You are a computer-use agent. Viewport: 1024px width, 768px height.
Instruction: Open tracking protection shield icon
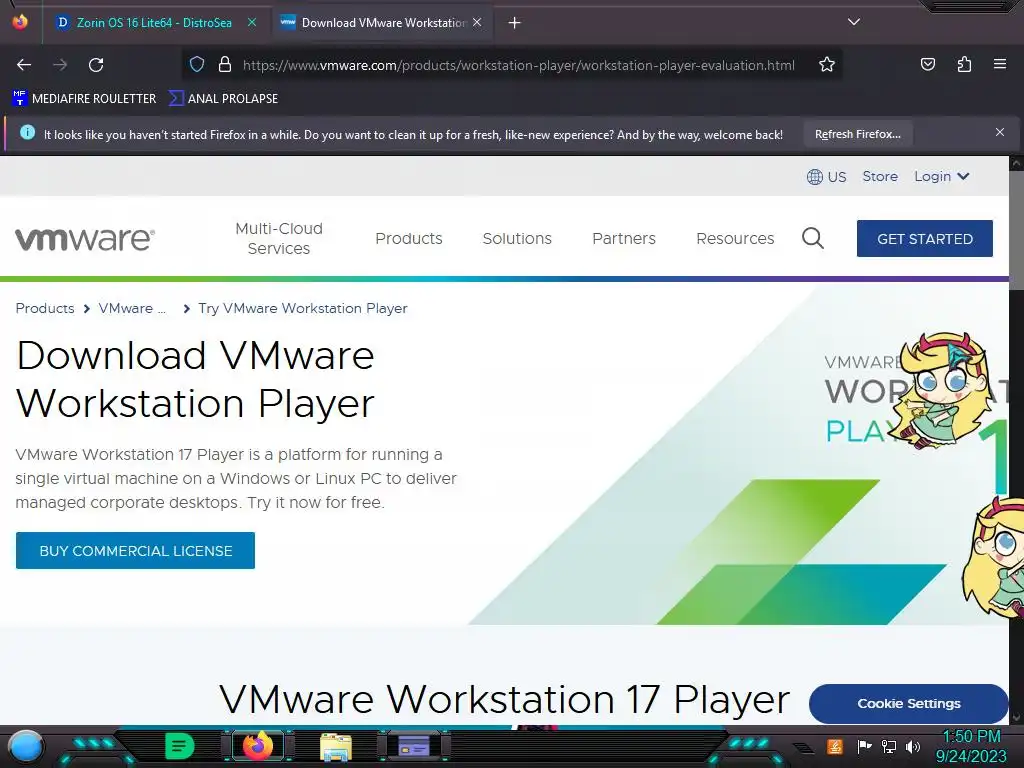[197, 65]
